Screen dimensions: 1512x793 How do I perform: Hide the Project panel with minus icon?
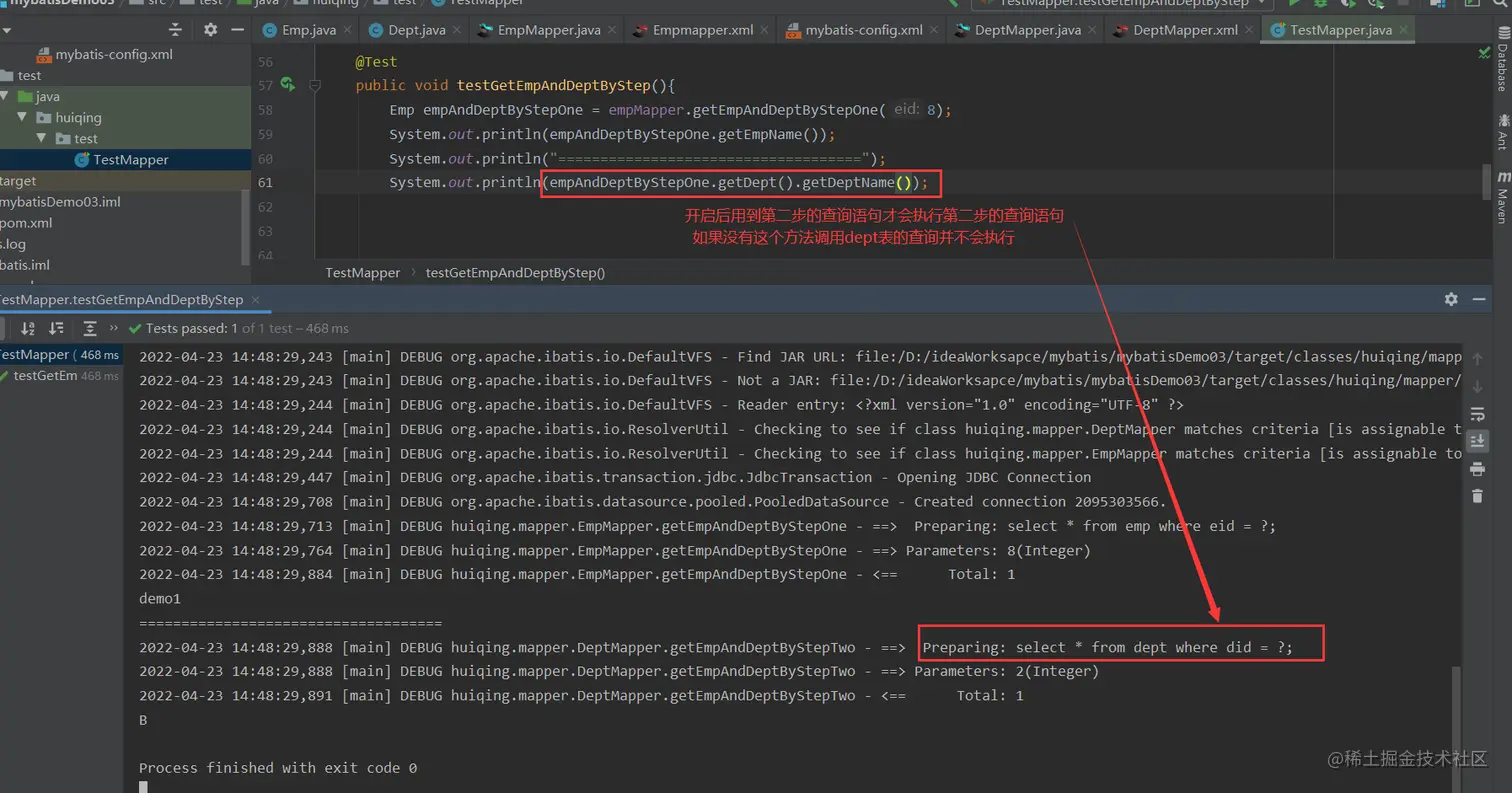click(238, 30)
